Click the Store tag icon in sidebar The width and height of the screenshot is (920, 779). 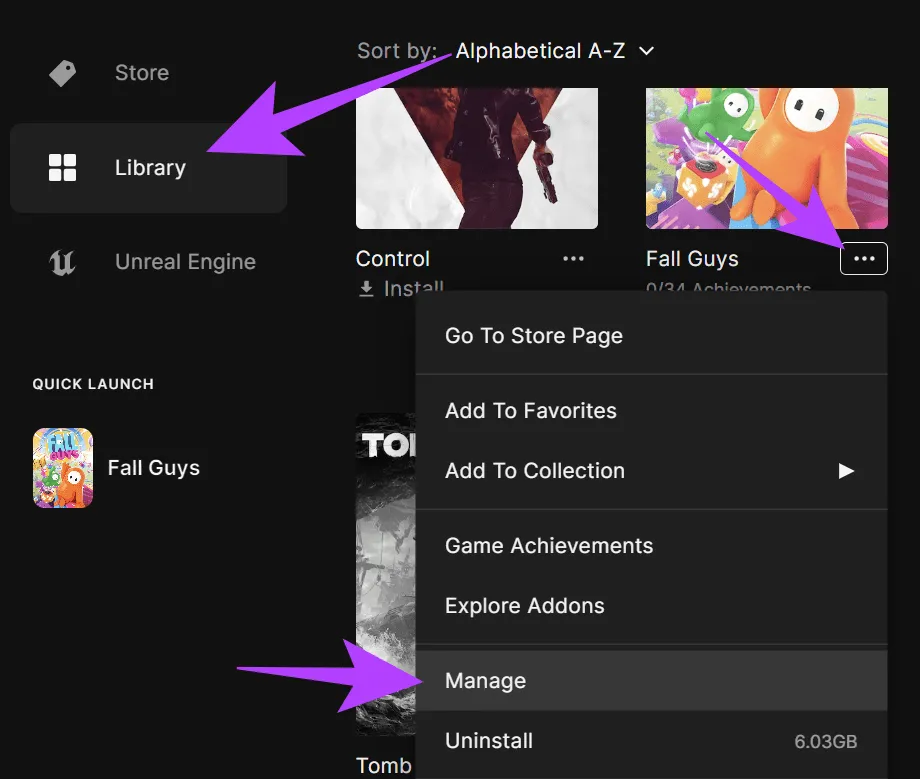[x=63, y=73]
